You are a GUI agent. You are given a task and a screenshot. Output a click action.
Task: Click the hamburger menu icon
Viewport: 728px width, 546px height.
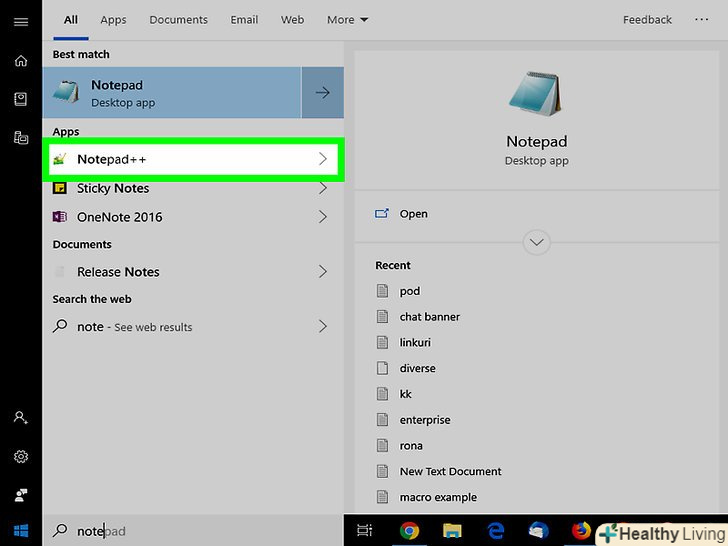coord(21,21)
